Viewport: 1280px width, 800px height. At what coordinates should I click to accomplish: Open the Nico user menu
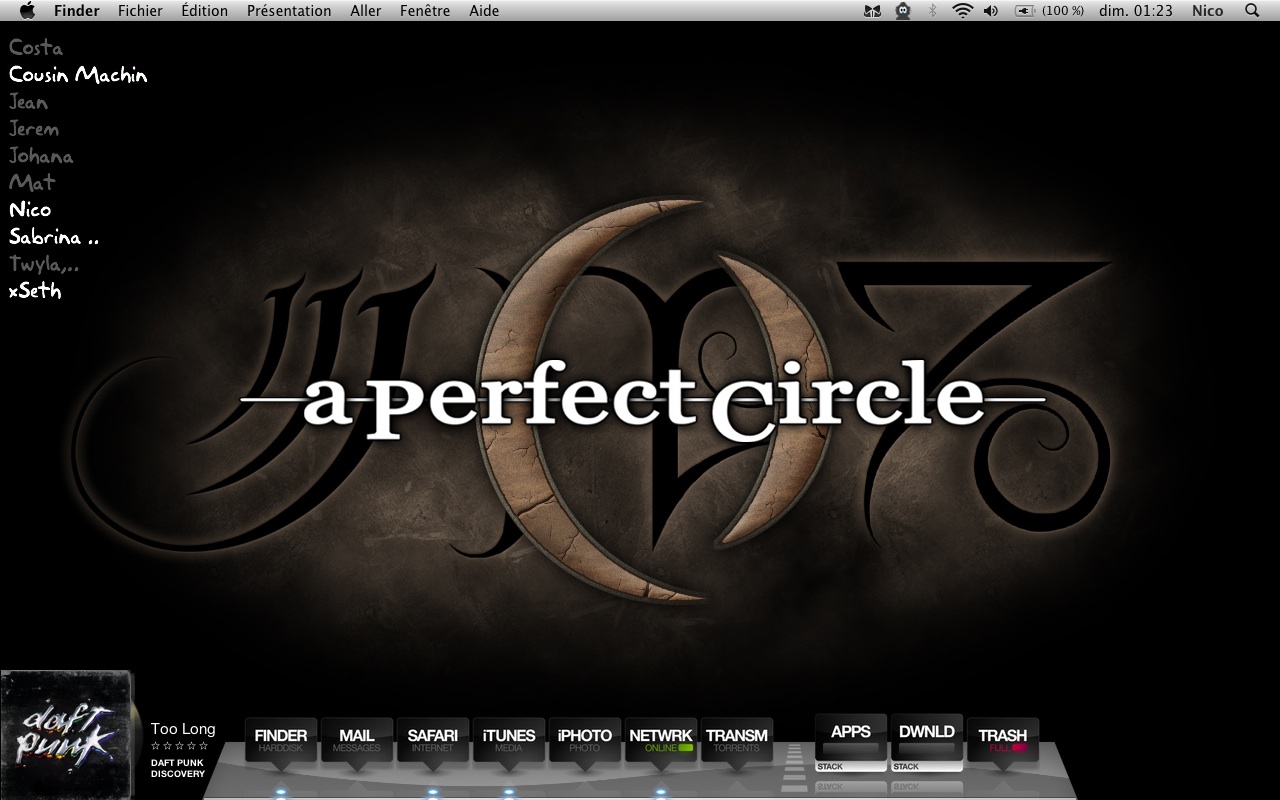[x=1207, y=10]
